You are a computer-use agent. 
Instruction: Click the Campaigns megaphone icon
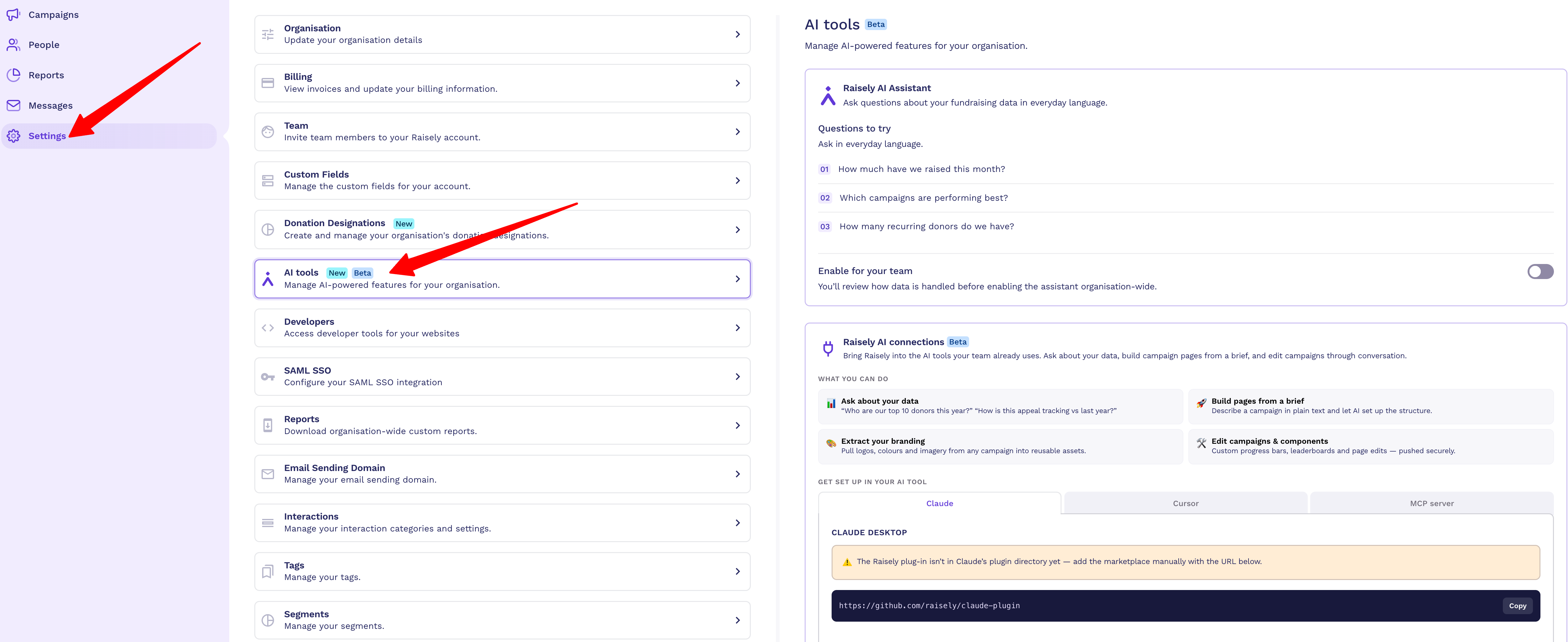[x=13, y=14]
